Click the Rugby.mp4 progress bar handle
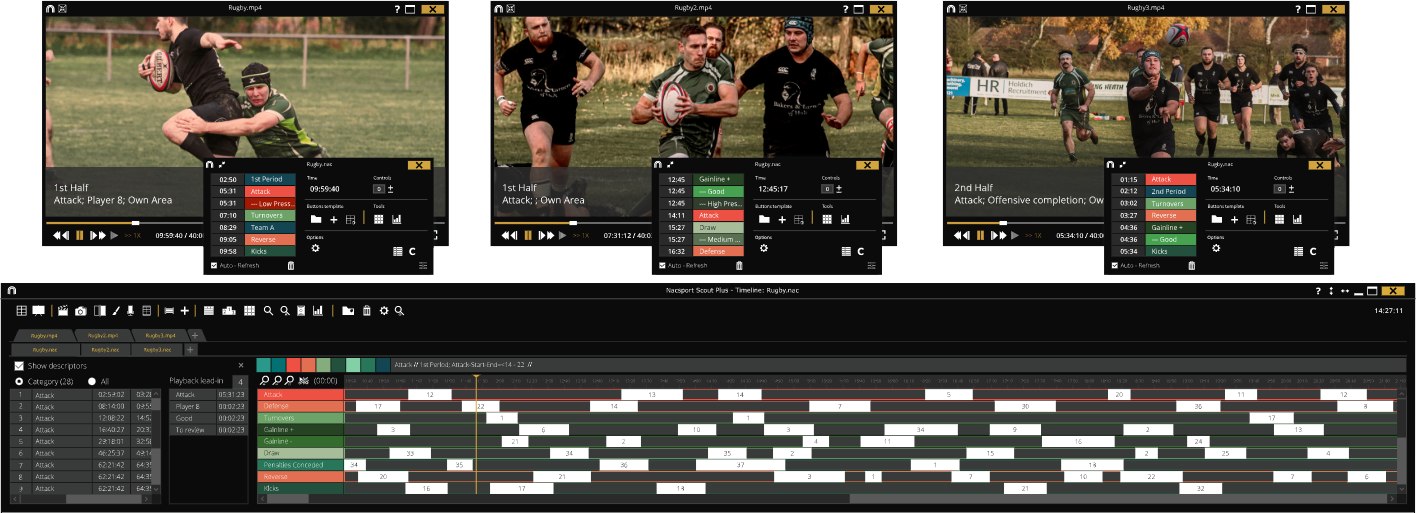The height and width of the screenshot is (513, 1416). click(x=135, y=223)
